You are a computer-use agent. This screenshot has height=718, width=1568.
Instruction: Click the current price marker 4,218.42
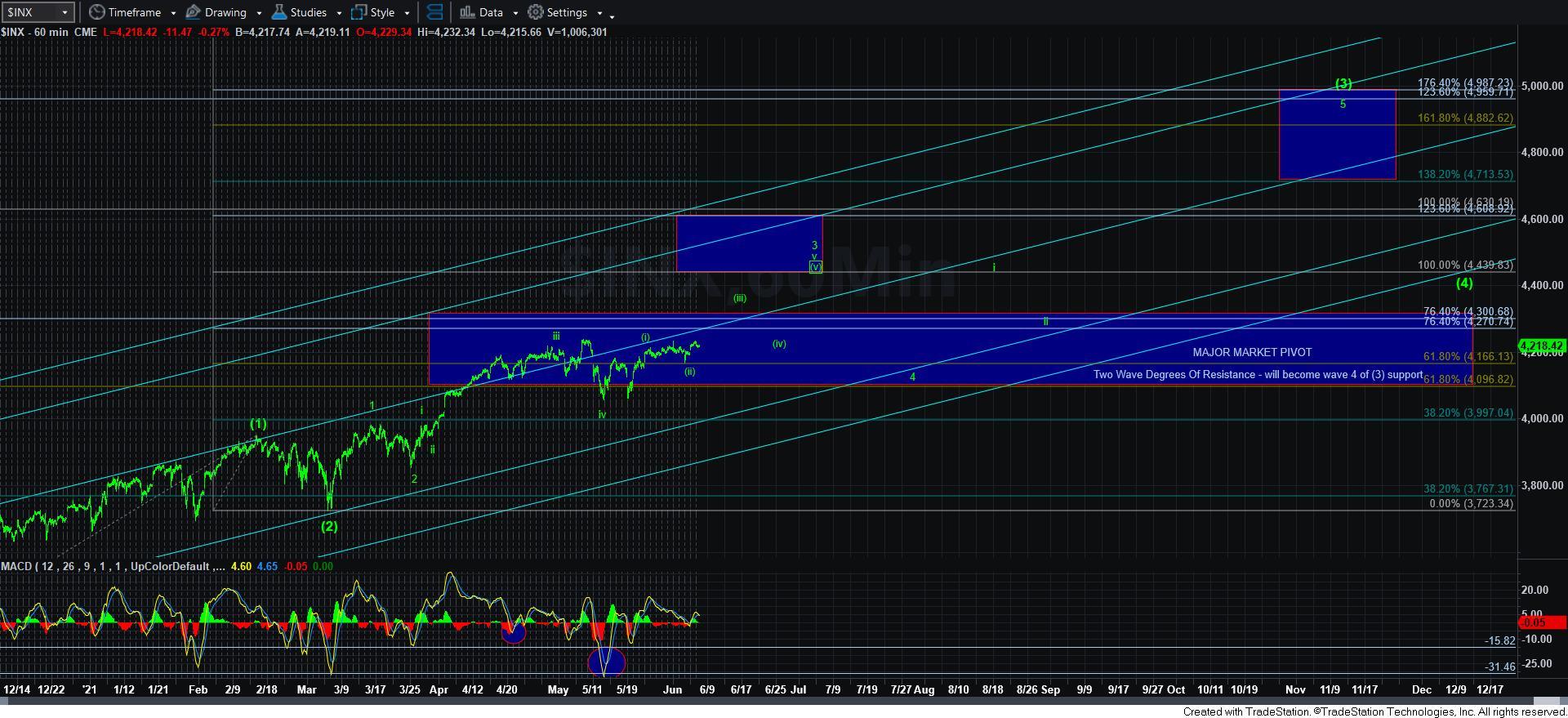pyautogui.click(x=1540, y=346)
